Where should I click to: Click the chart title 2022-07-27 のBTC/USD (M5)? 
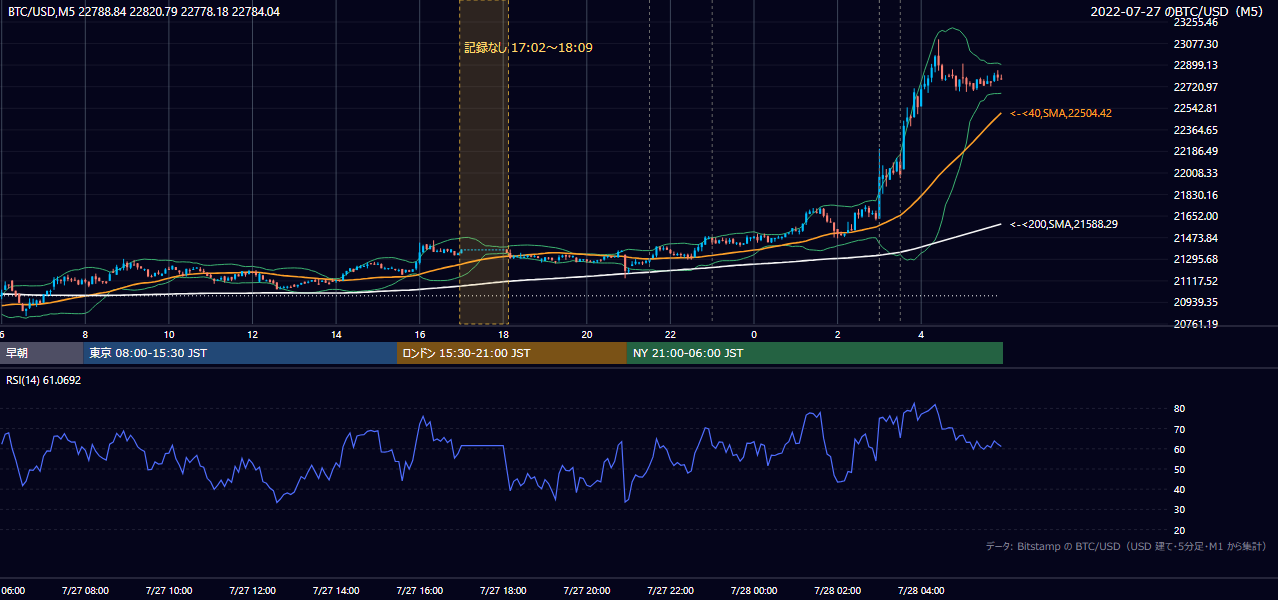point(1178,11)
